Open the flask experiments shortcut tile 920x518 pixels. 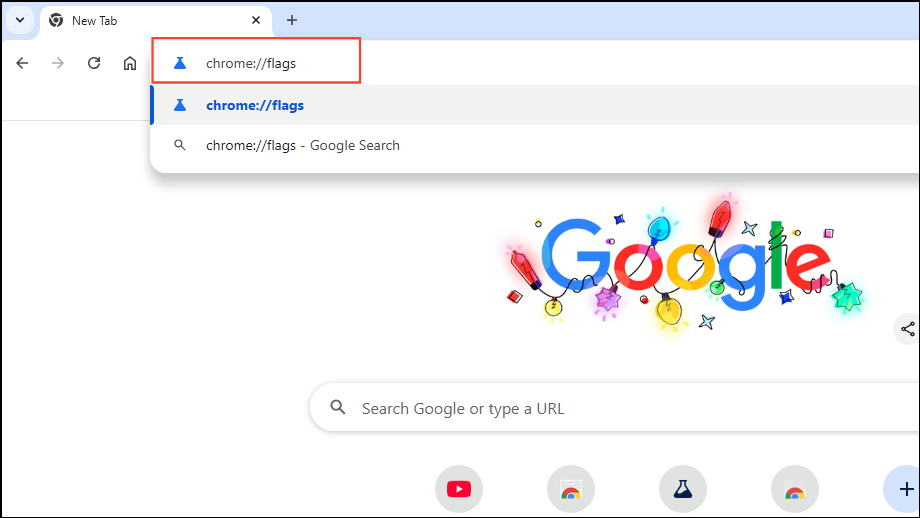coord(683,489)
